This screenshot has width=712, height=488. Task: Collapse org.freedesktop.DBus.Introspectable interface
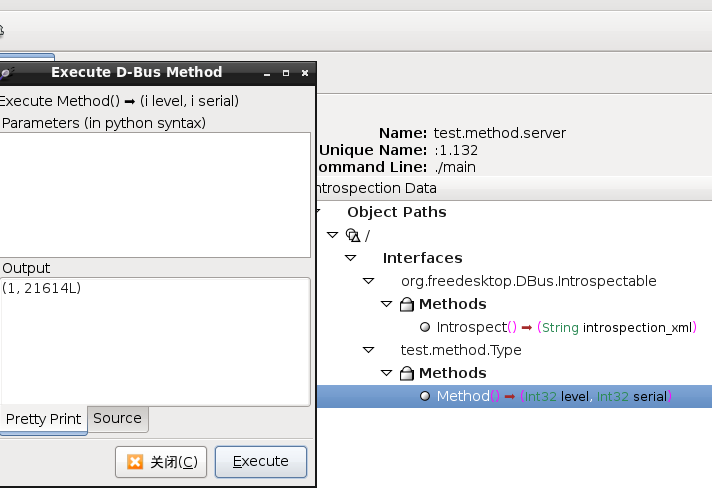369,281
